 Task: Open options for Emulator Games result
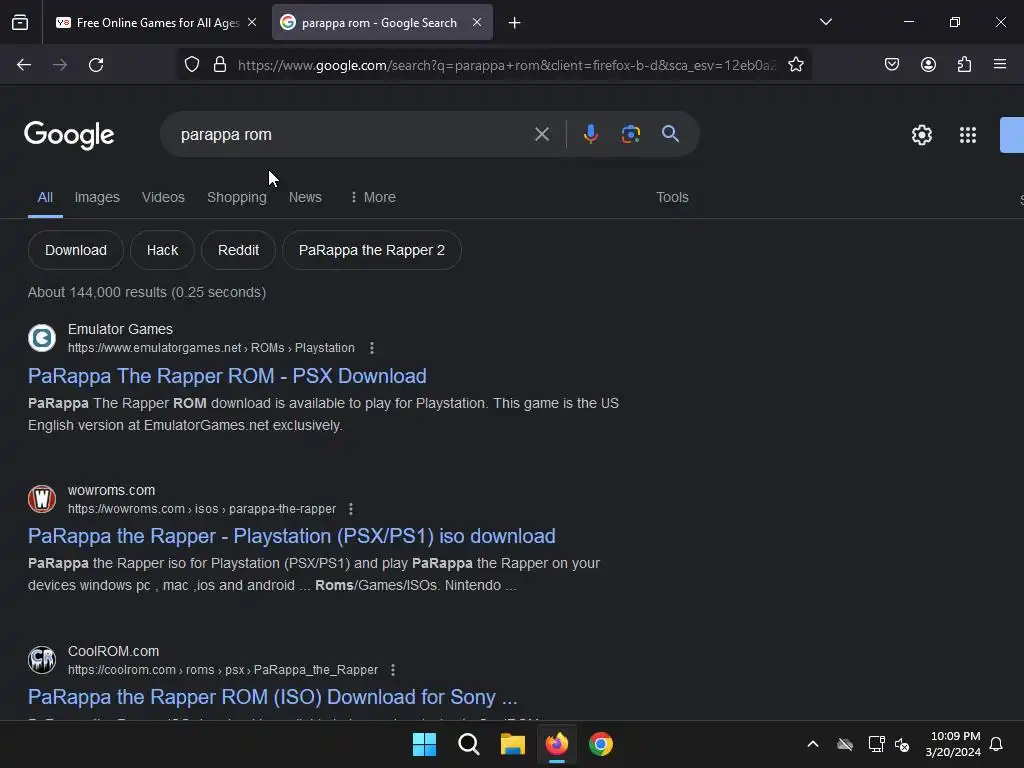tap(372, 348)
